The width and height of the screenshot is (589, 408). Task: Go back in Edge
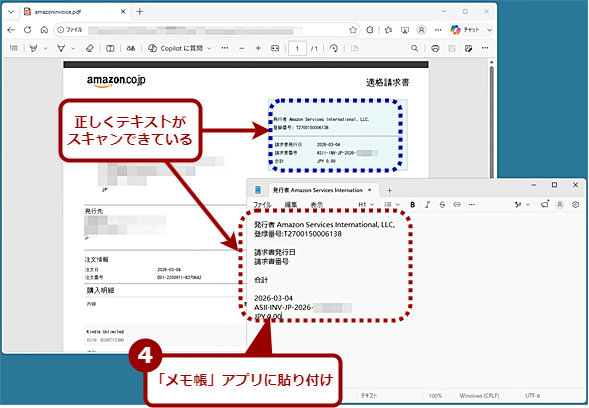[x=11, y=30]
